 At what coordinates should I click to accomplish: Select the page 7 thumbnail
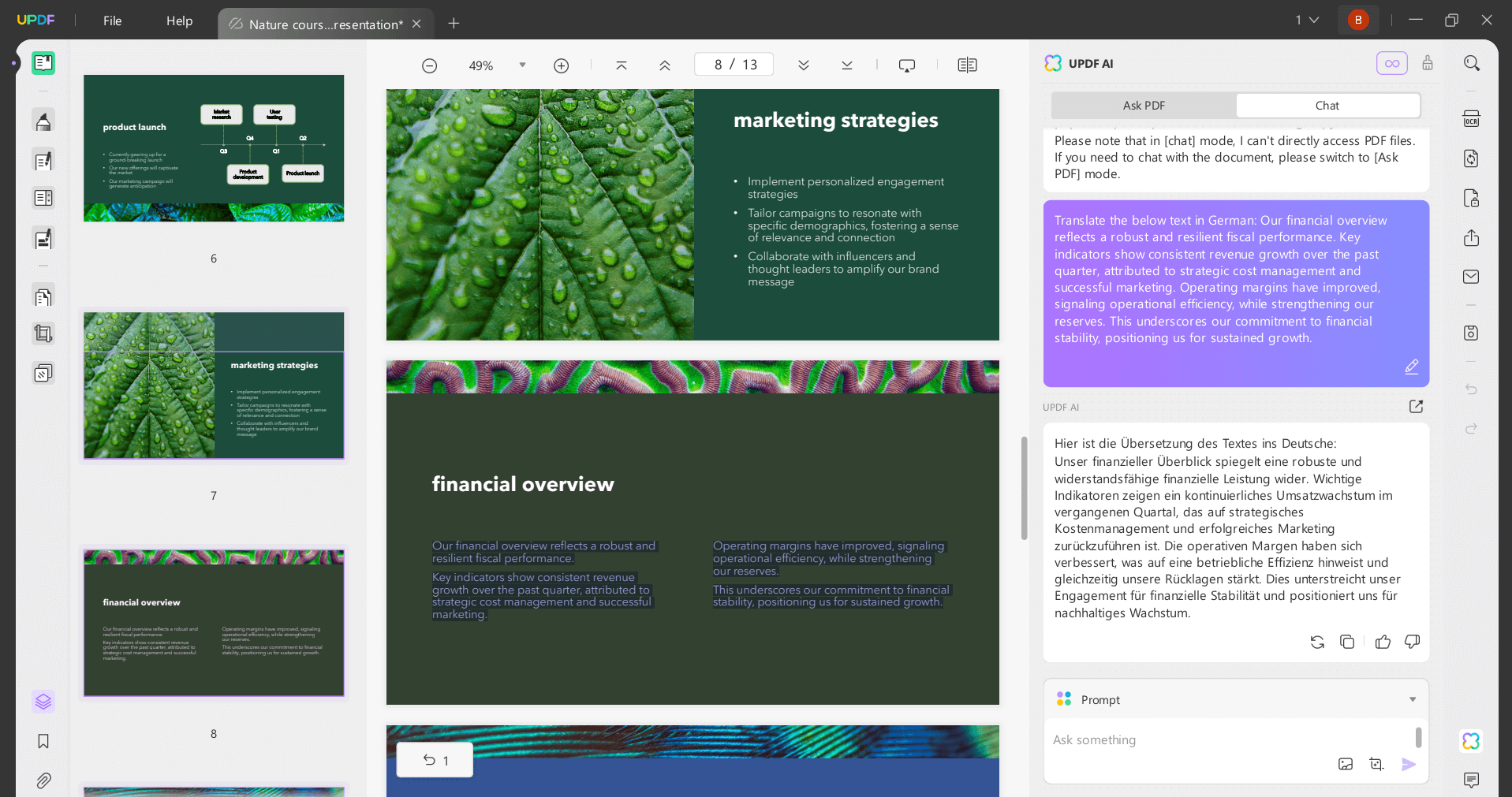click(x=213, y=385)
